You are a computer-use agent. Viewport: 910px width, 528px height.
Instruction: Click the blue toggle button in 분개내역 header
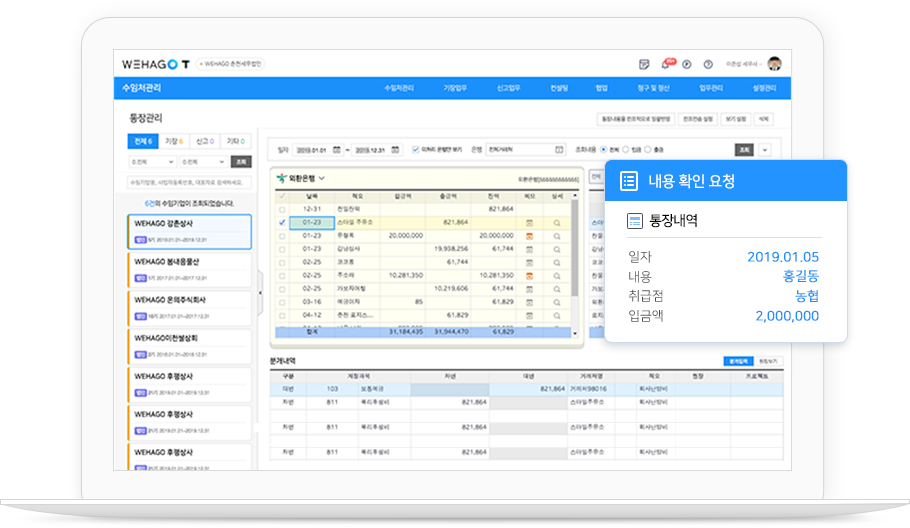(x=738, y=361)
